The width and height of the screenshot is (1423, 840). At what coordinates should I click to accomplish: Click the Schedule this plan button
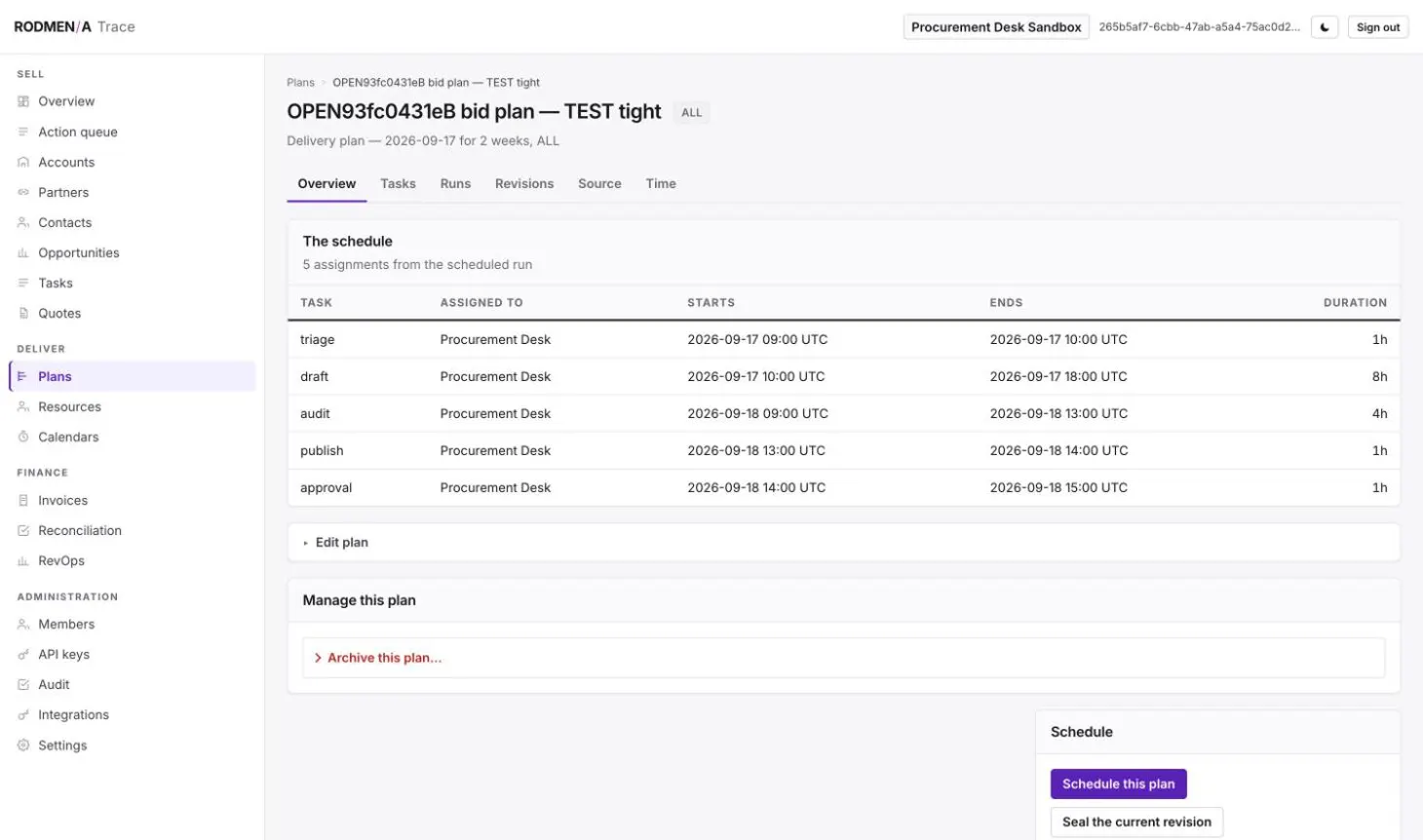point(1118,783)
